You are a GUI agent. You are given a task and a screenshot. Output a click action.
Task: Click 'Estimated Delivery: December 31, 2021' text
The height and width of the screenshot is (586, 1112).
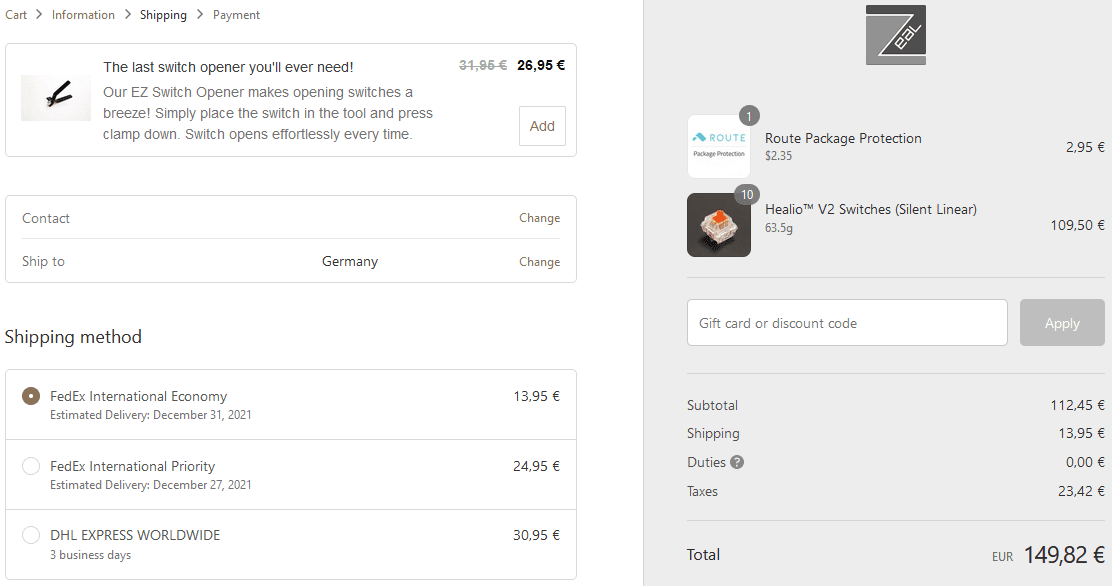pos(150,415)
